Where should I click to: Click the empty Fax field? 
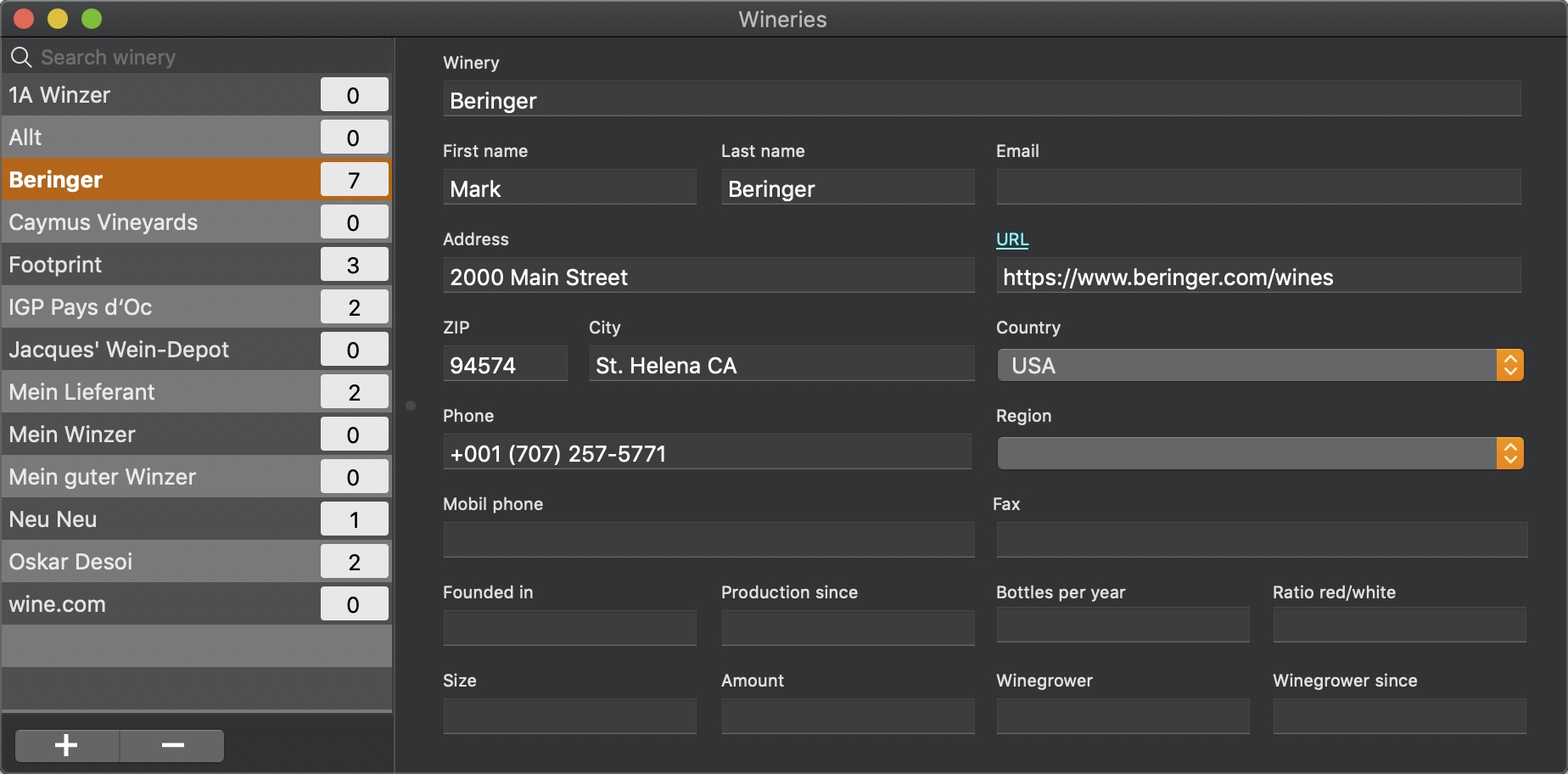[1262, 541]
